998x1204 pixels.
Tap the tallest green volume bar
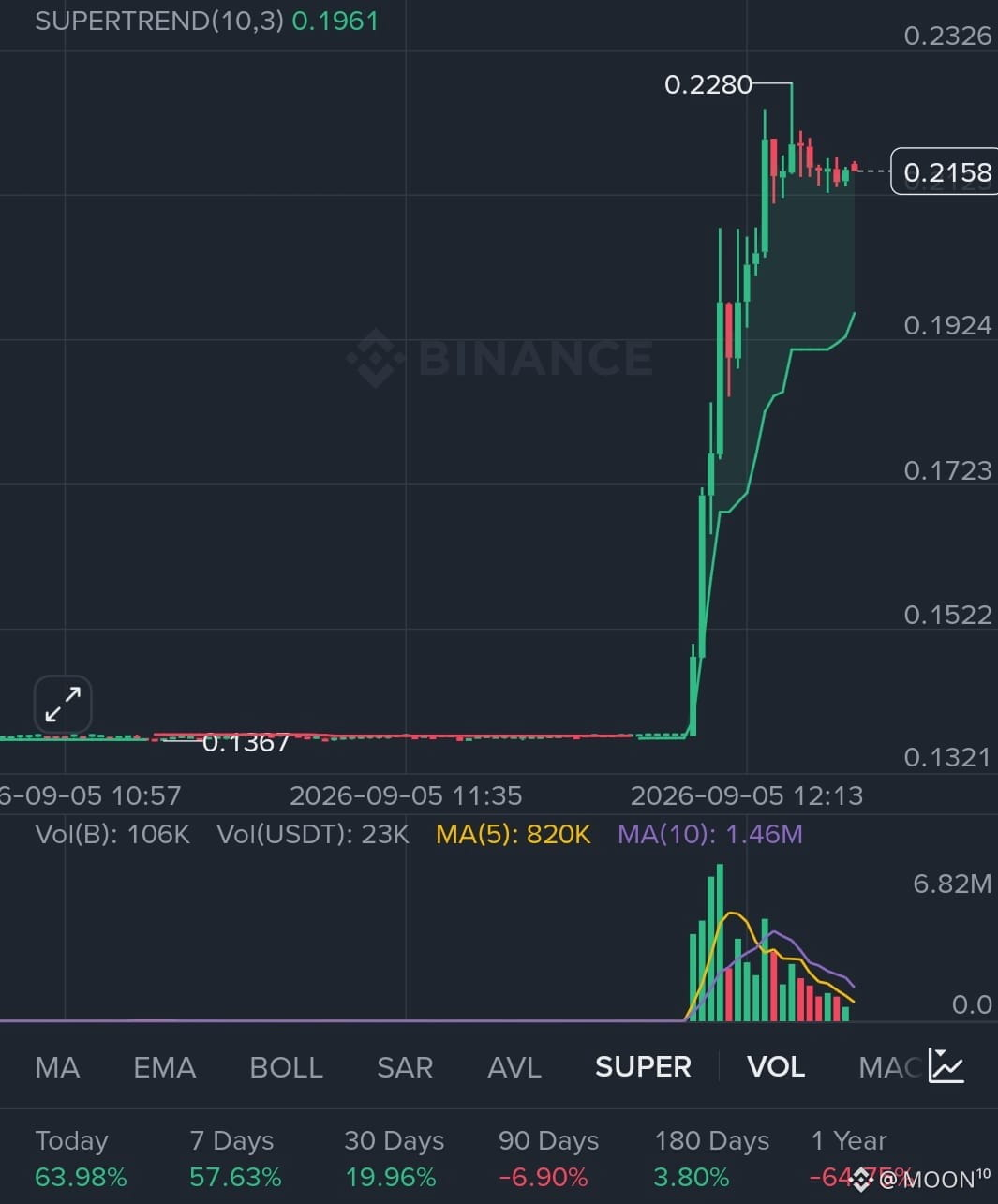[720, 943]
